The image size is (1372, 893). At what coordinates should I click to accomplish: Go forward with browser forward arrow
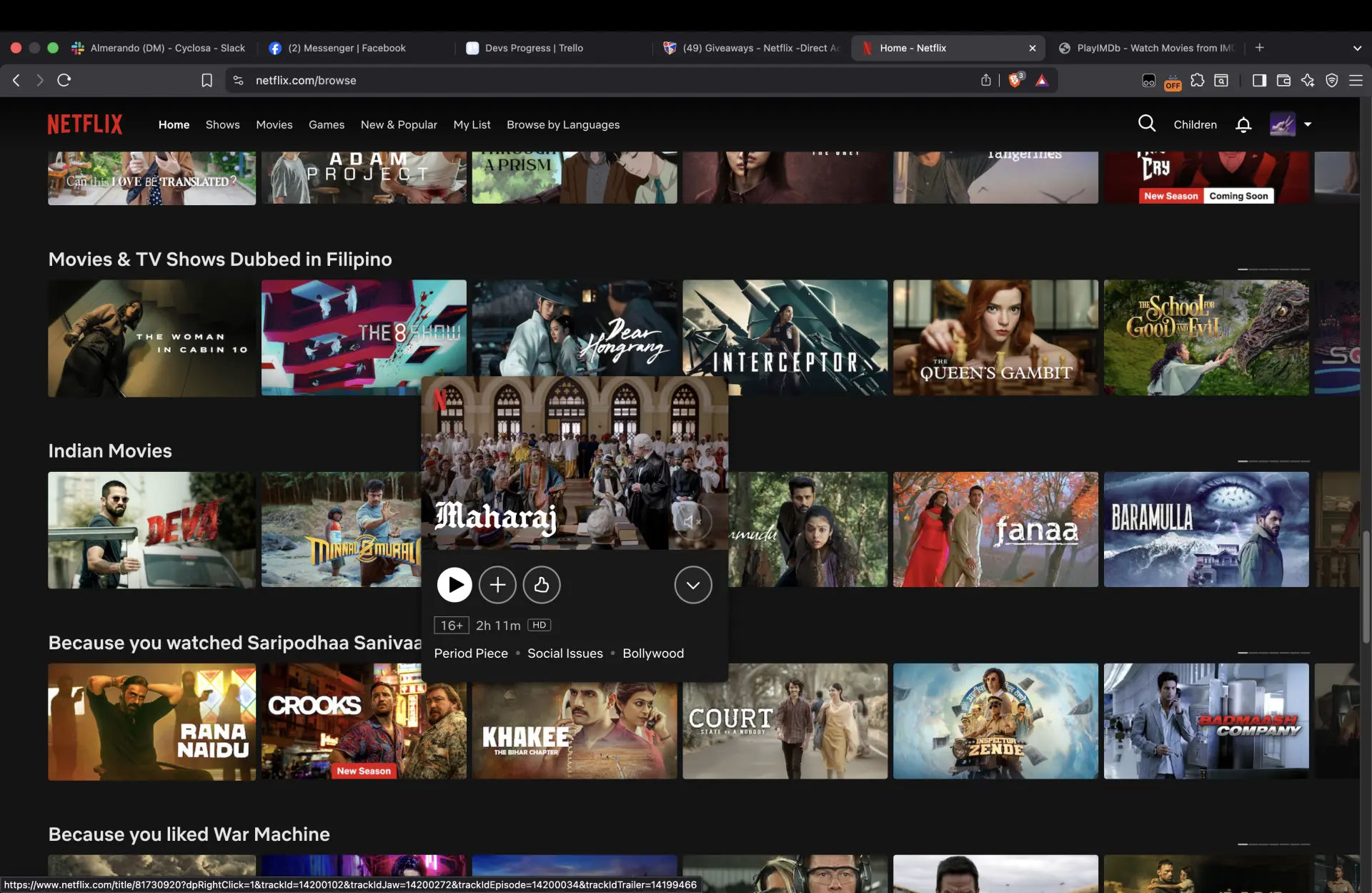(x=40, y=80)
